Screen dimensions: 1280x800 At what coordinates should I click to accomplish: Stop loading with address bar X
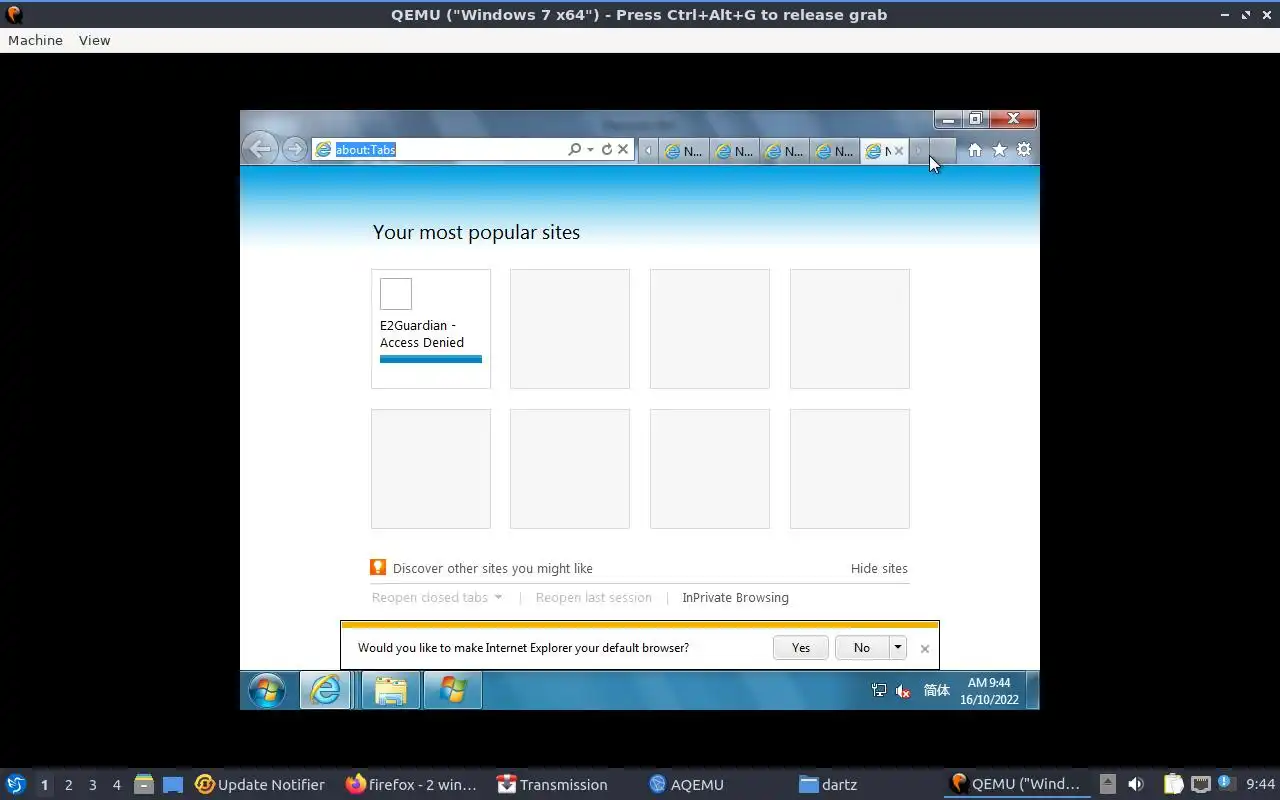tap(623, 149)
